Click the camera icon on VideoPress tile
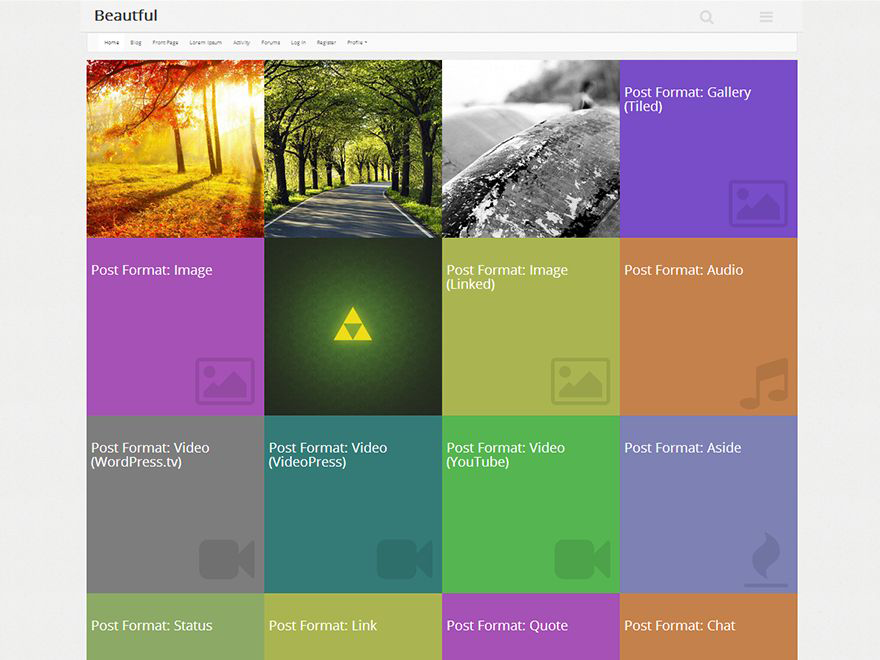This screenshot has width=880, height=660. coord(404,559)
